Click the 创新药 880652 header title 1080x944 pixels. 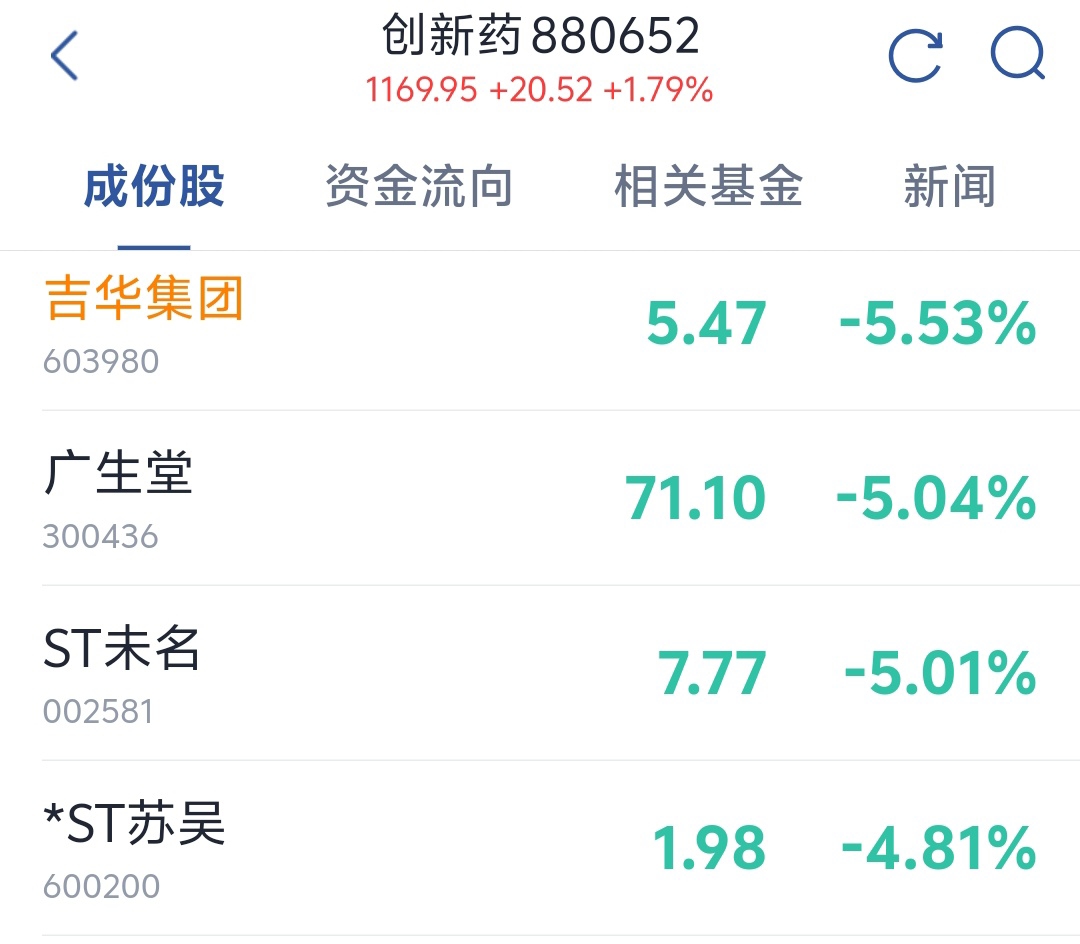tap(541, 35)
